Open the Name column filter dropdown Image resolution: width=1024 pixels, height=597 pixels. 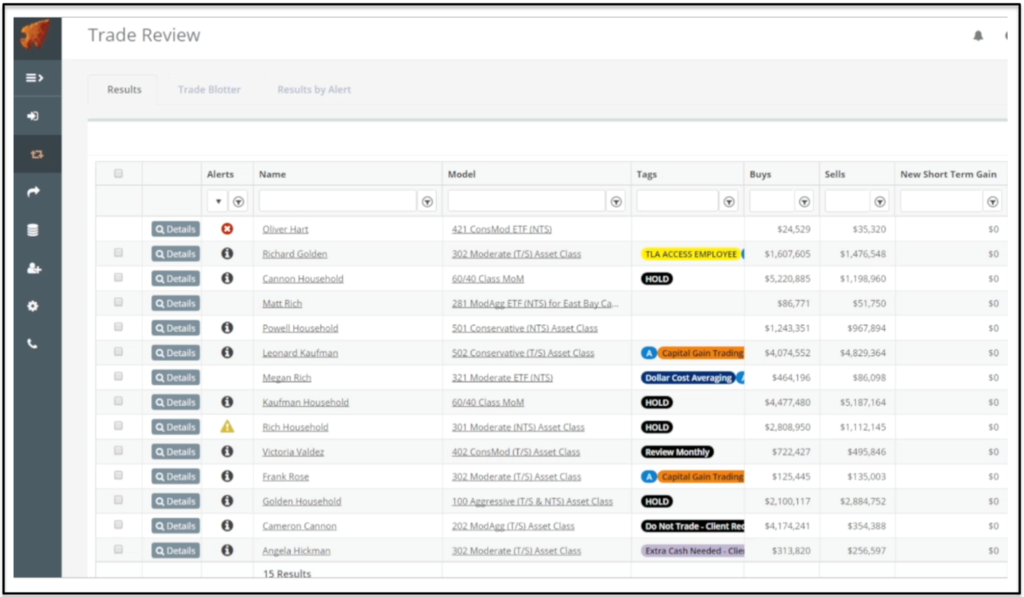pyautogui.click(x=427, y=201)
